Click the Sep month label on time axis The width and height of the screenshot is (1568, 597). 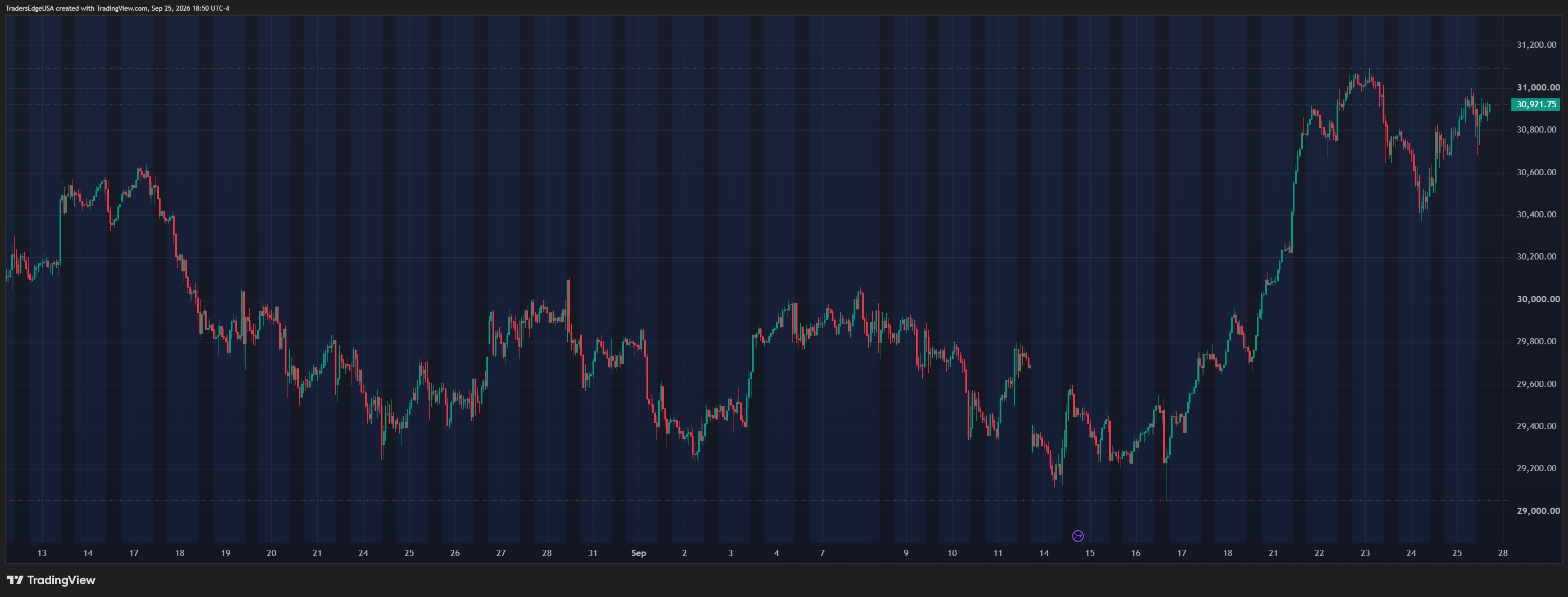pyautogui.click(x=639, y=553)
